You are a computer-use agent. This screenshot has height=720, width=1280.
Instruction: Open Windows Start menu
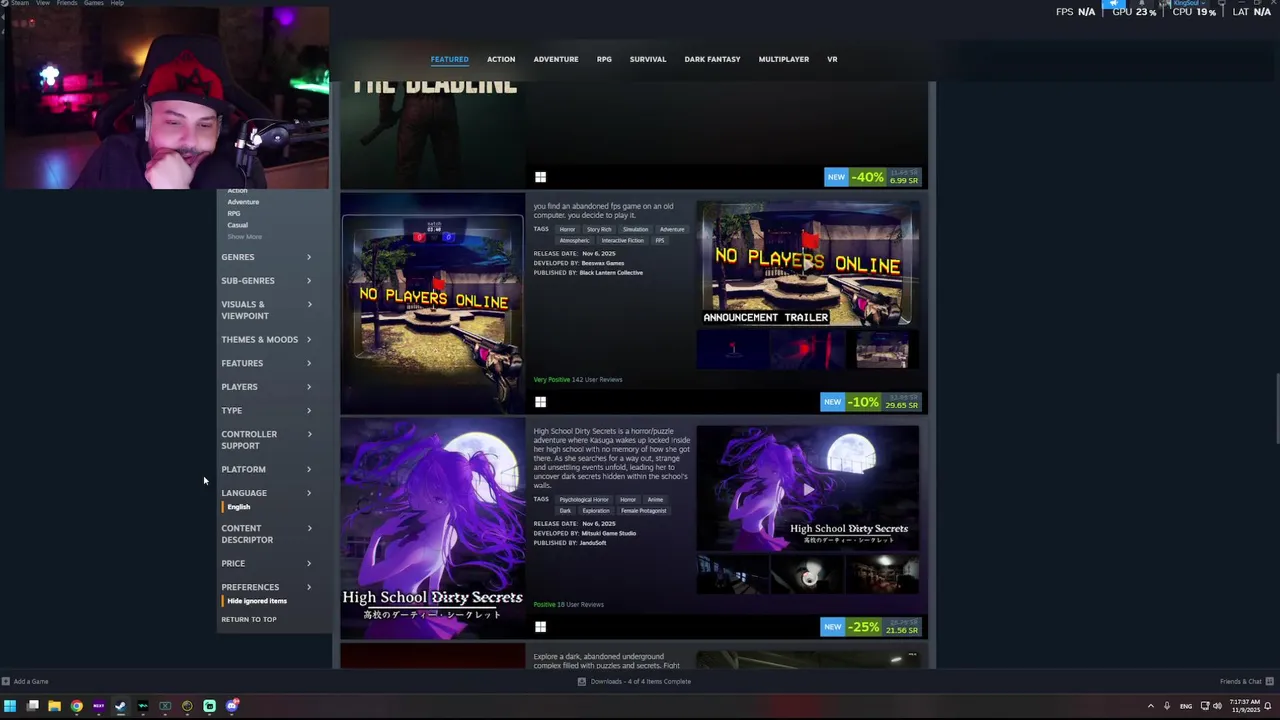10,706
